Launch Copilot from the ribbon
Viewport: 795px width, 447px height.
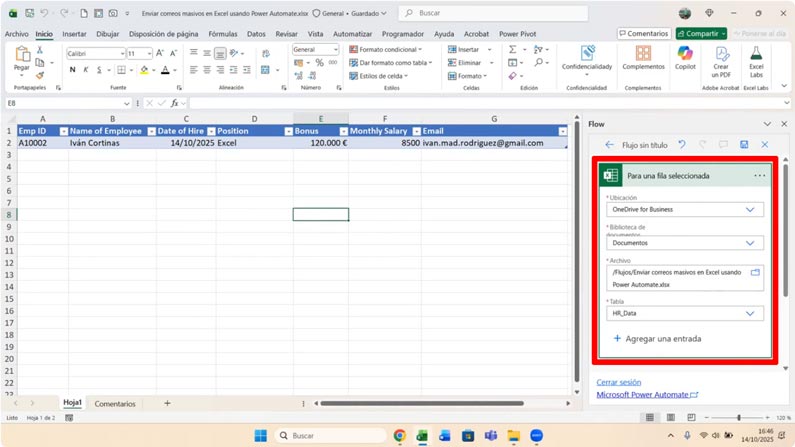(x=685, y=53)
